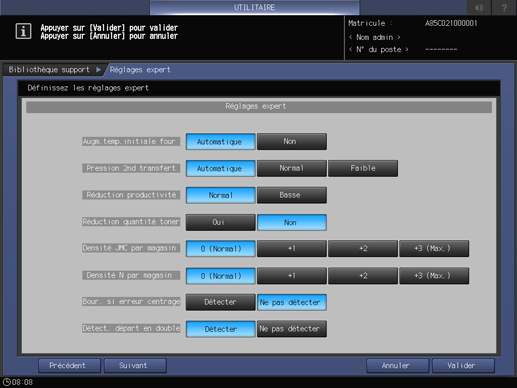Viewport: 517px width, 388px height.
Task: Select 0 (Normal) for Densité N par magasin
Action: [x=220, y=276]
